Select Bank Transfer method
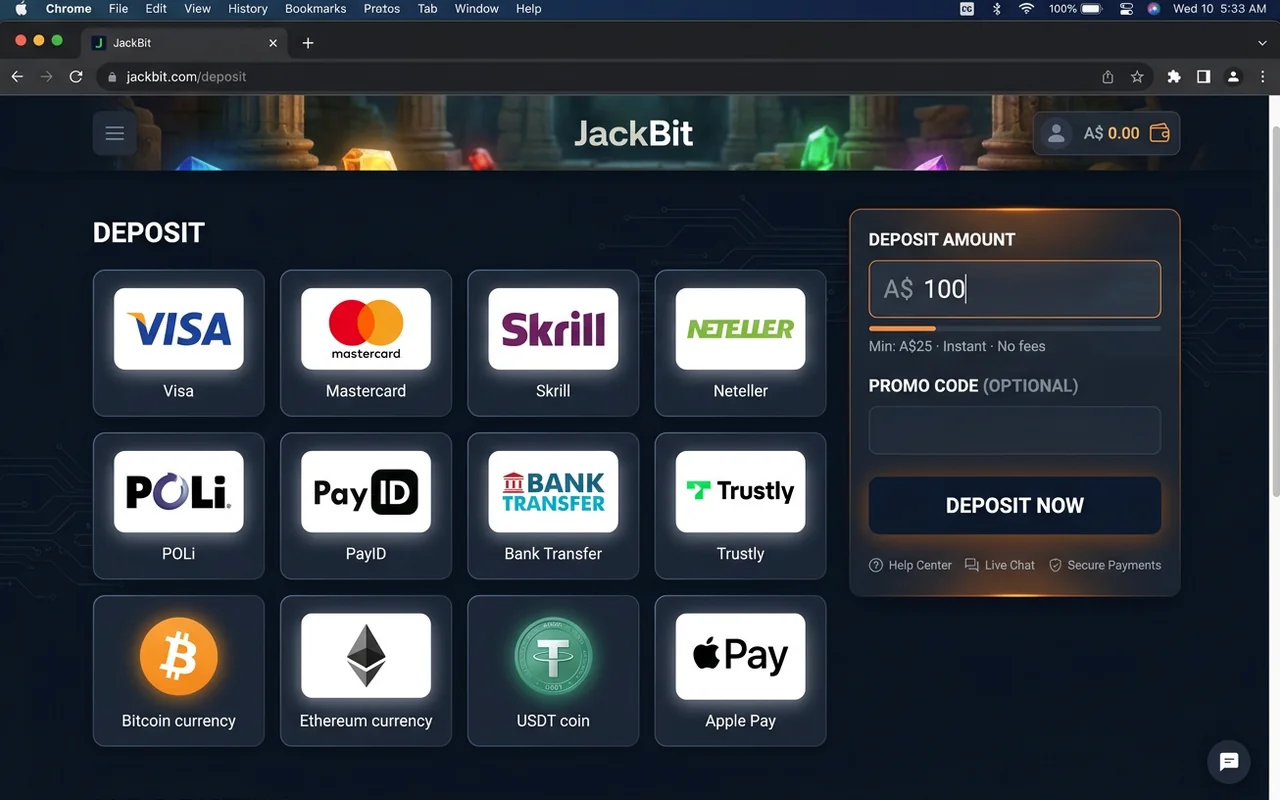Image resolution: width=1280 pixels, height=800 pixels. click(553, 506)
